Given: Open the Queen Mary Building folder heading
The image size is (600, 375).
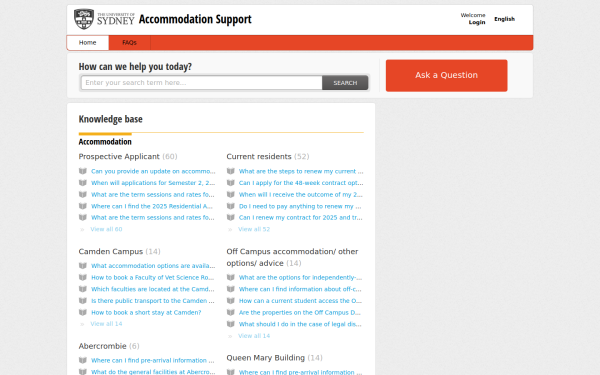Looking at the screenshot, I should click(266, 358).
